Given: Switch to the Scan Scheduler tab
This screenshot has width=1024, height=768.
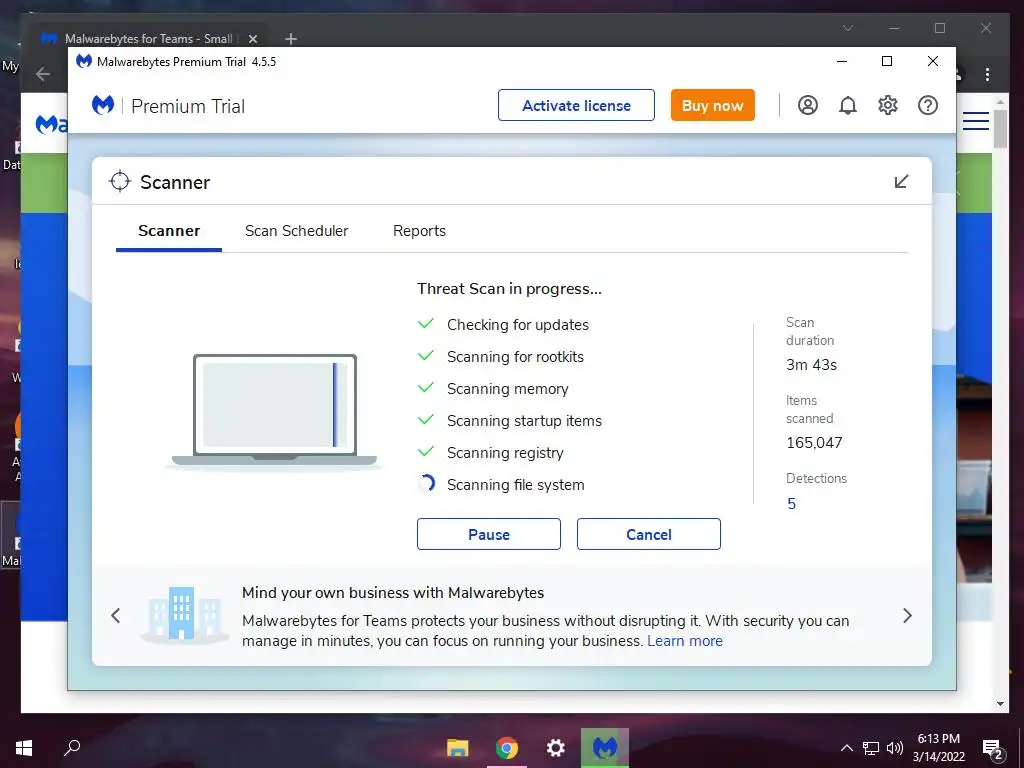Looking at the screenshot, I should coord(296,231).
